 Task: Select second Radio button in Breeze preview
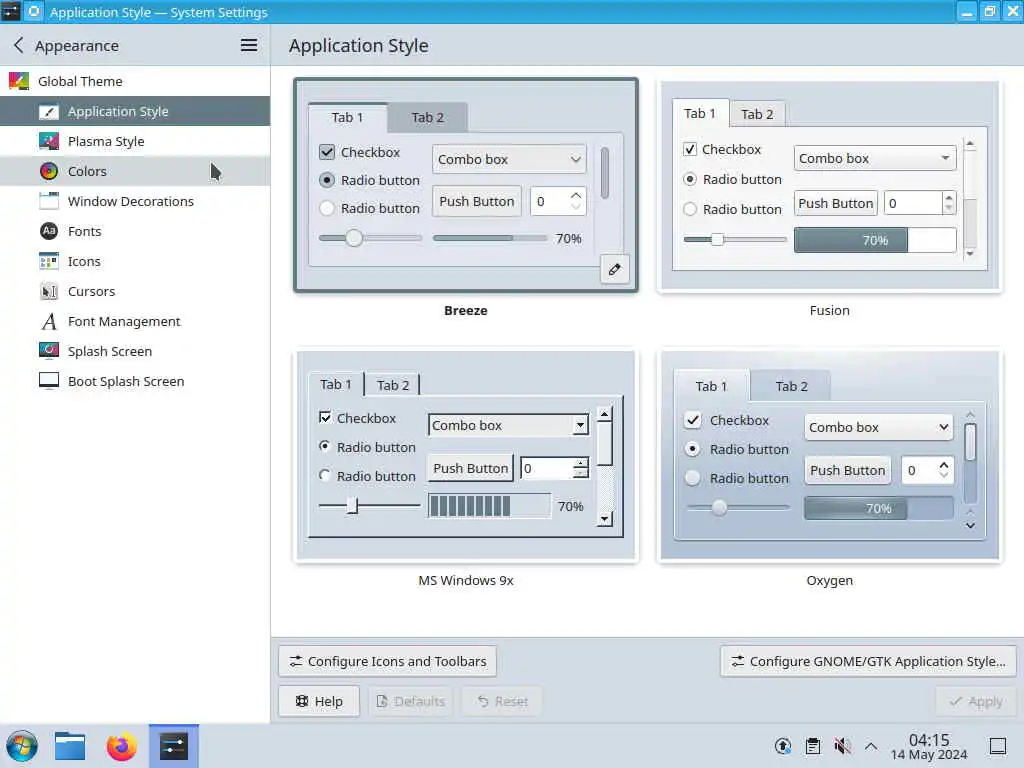coord(327,208)
